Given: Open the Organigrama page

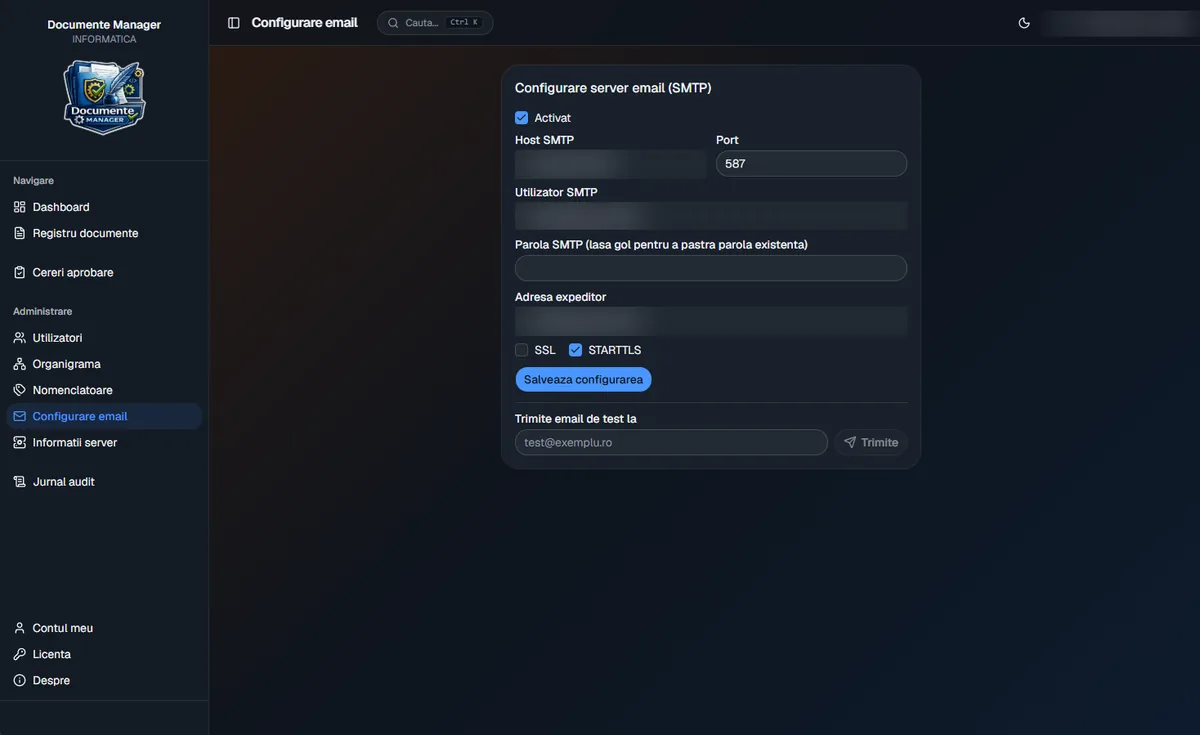Looking at the screenshot, I should coord(104,364).
